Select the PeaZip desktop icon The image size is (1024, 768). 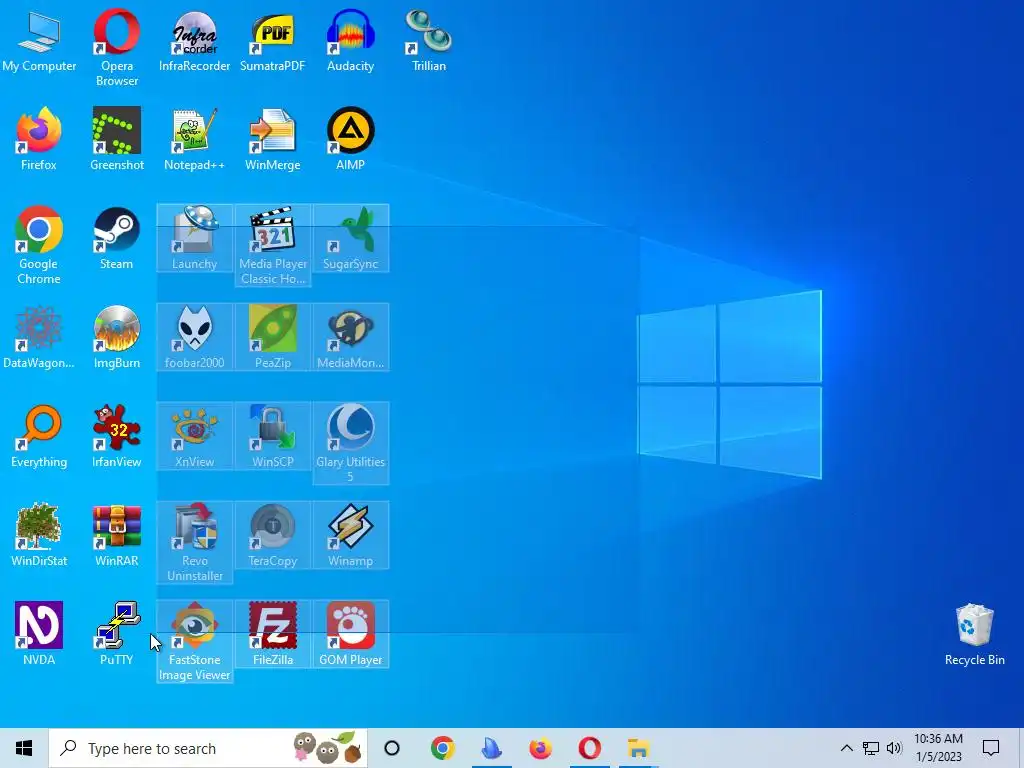click(273, 337)
